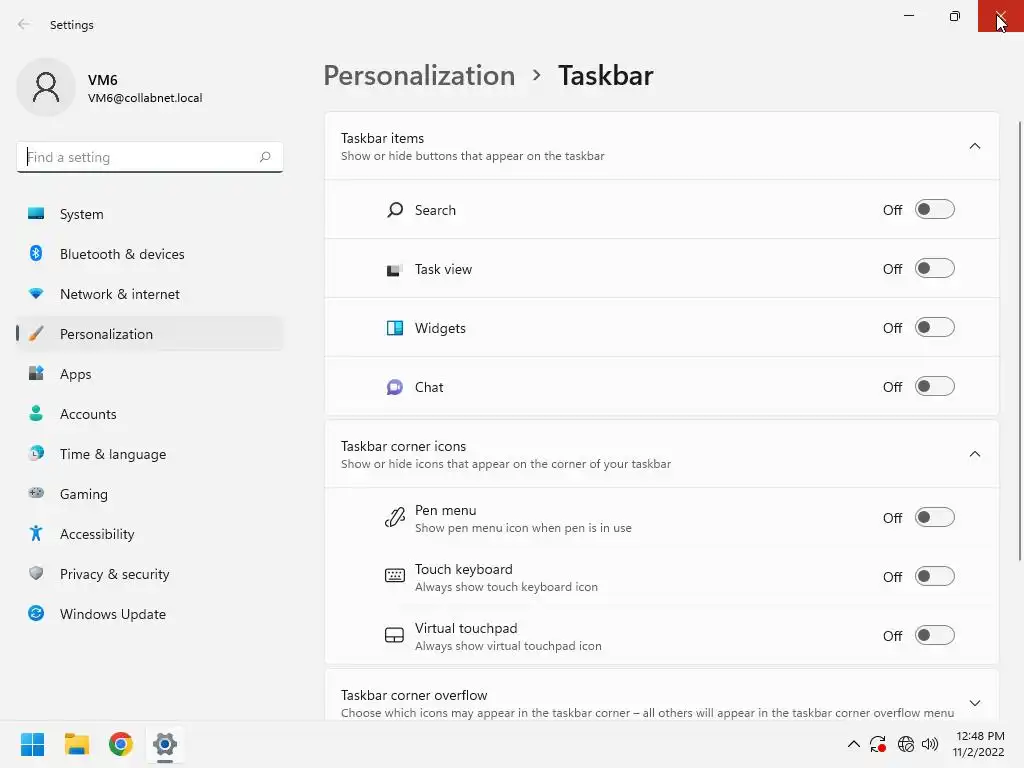This screenshot has width=1024, height=768.
Task: Click the VM6 user avatar icon
Action: 46,87
